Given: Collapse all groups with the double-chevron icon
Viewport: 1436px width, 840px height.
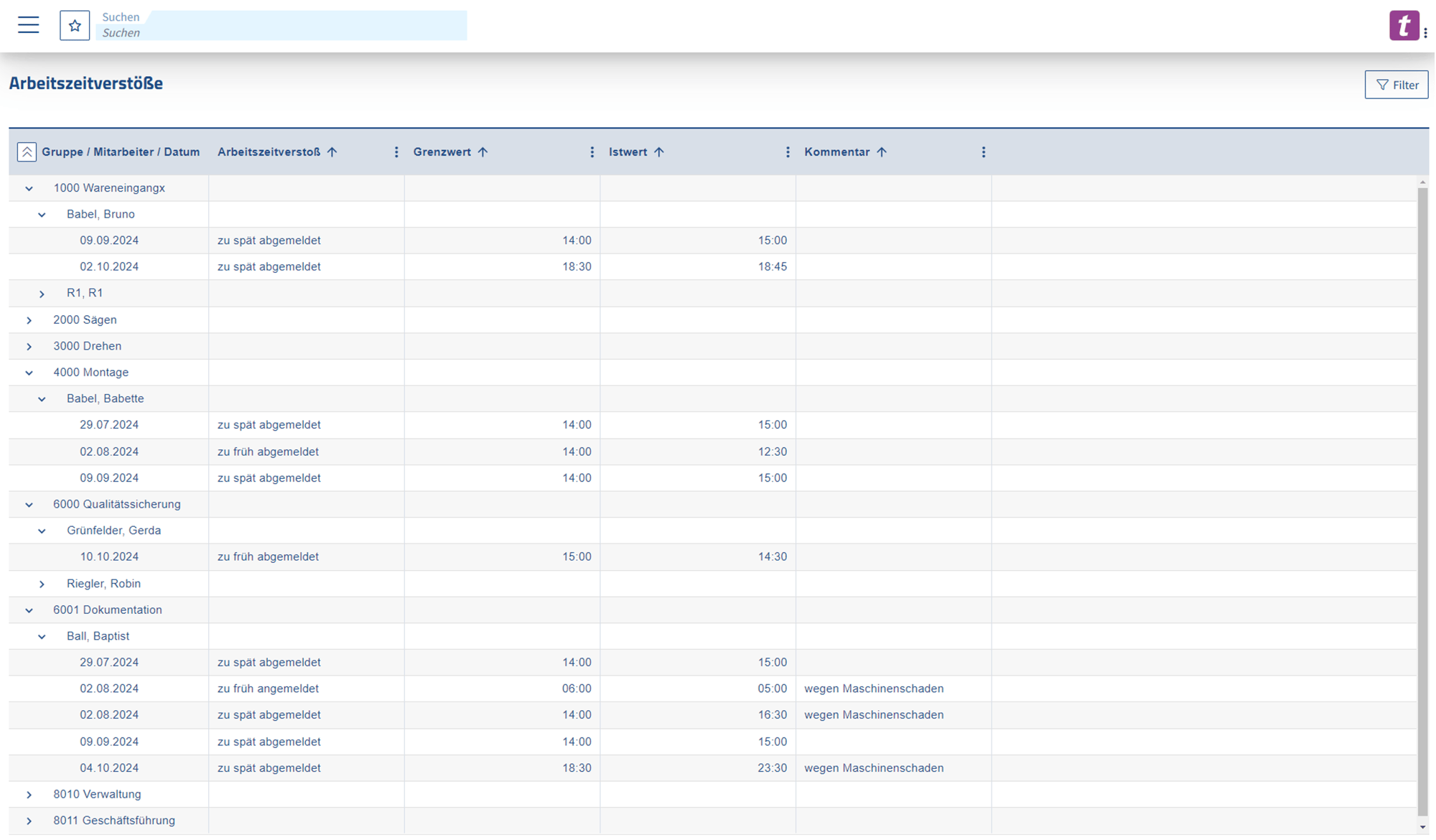Looking at the screenshot, I should [27, 151].
